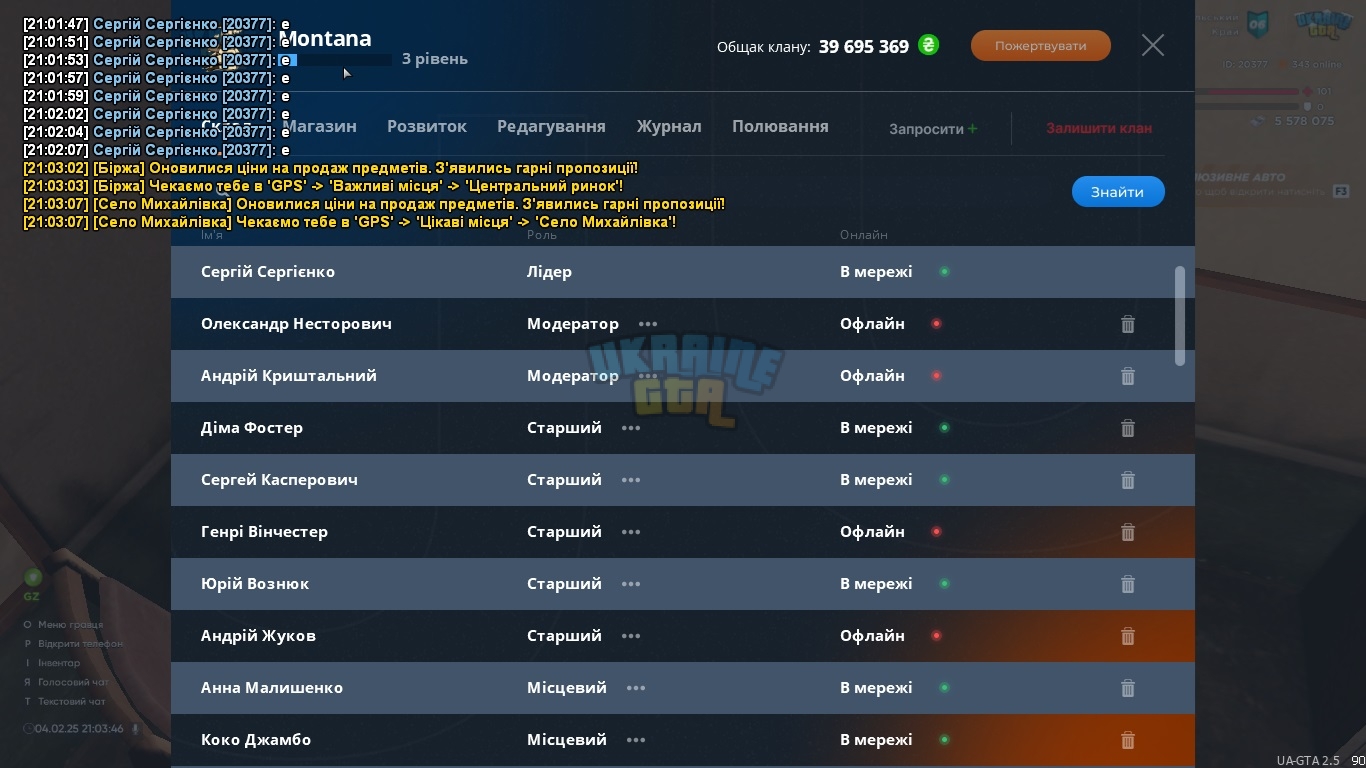
Task: Open the Розвиток tab
Action: pyautogui.click(x=427, y=126)
